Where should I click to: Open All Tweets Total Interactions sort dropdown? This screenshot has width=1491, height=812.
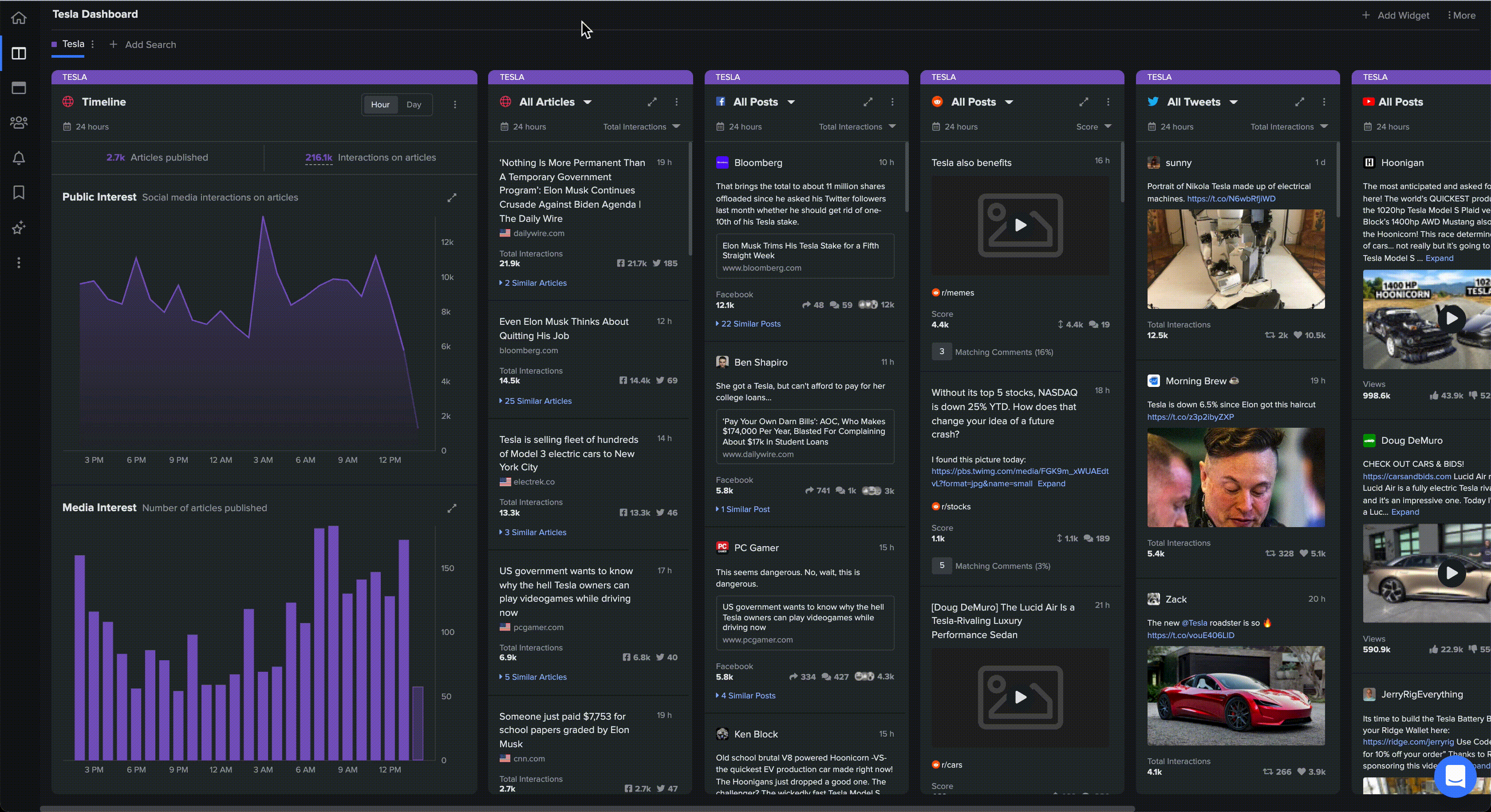(1289, 127)
